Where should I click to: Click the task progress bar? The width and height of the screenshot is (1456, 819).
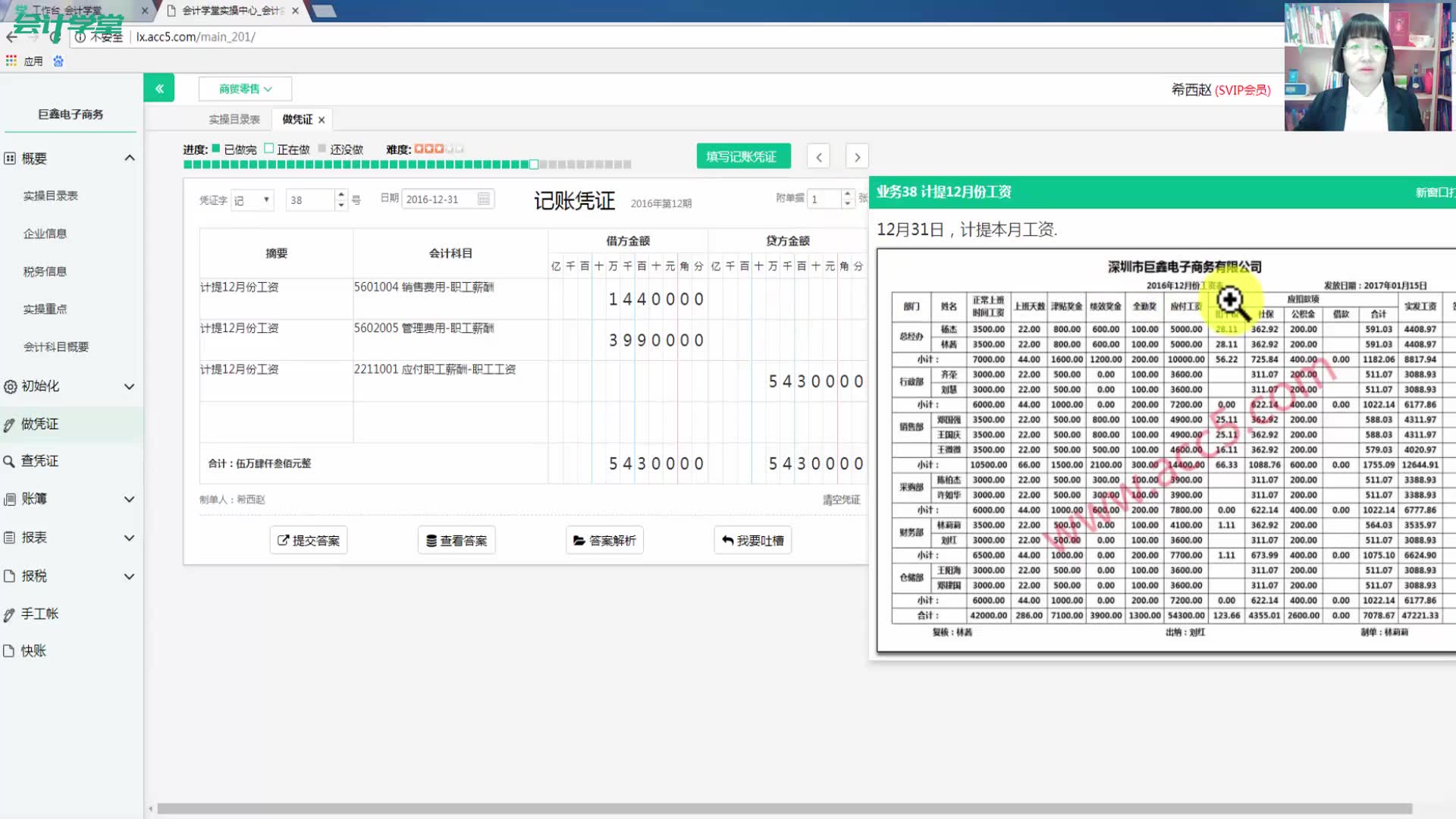(407, 165)
